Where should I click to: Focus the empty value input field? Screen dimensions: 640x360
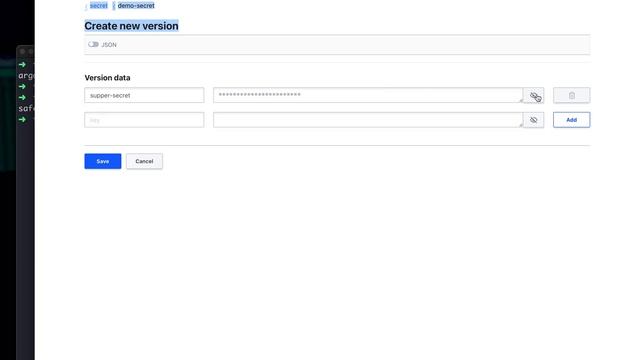(x=368, y=120)
